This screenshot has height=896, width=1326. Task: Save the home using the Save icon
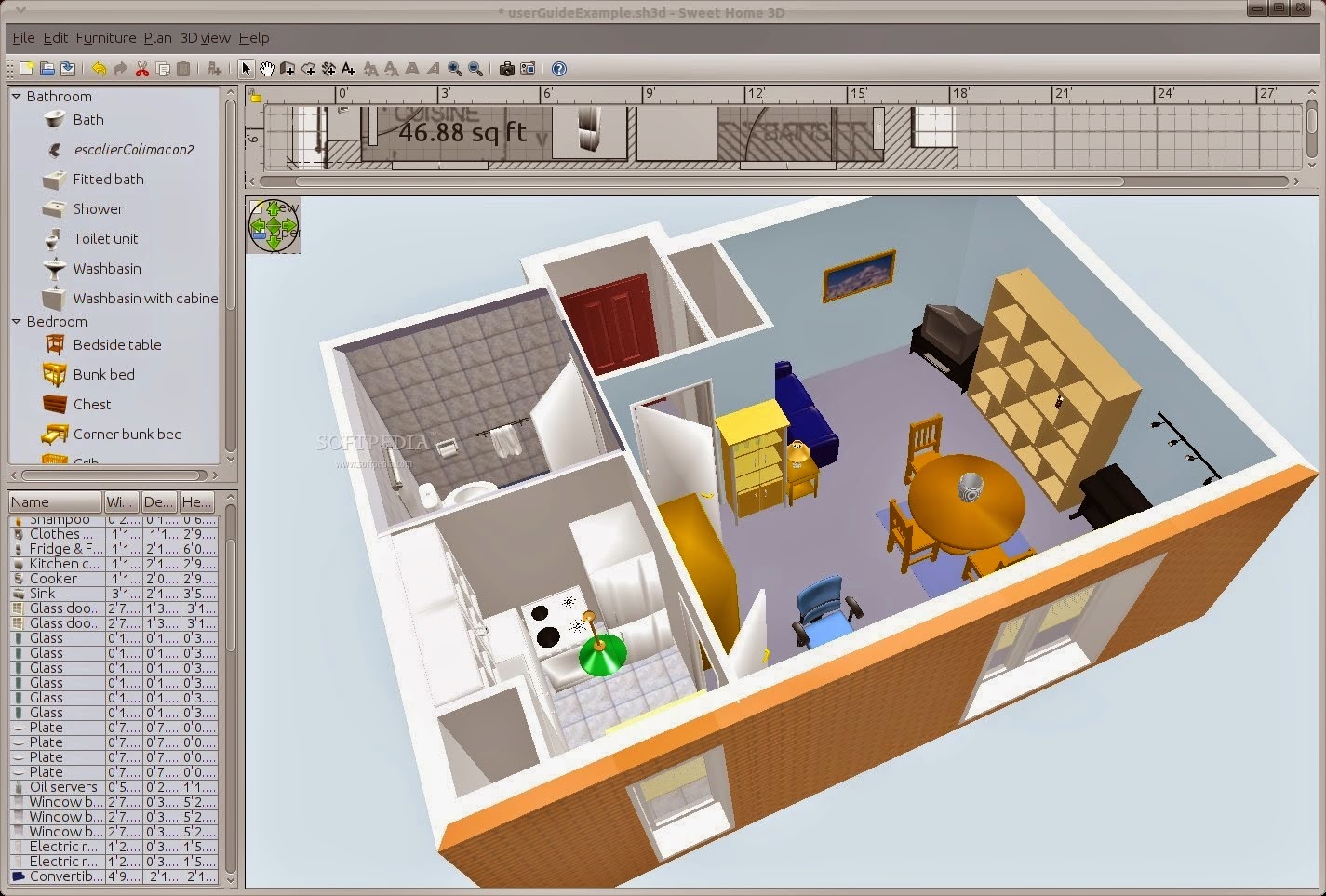[68, 69]
